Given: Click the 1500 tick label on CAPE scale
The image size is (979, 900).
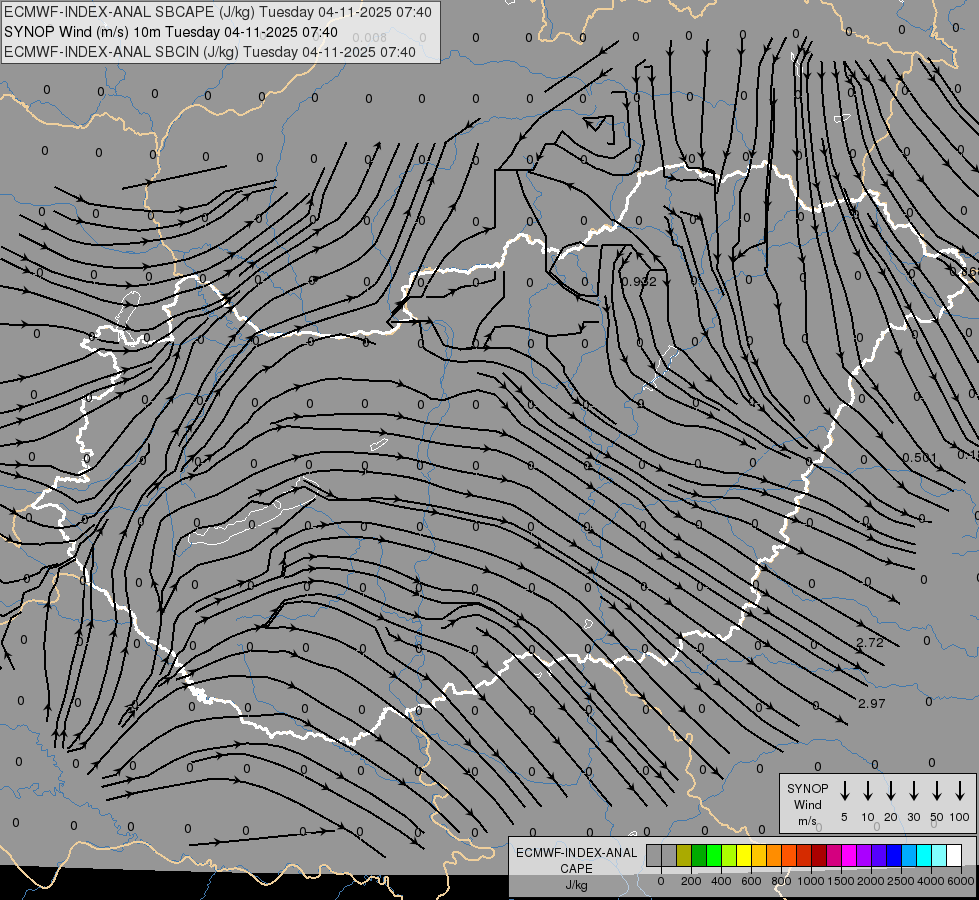Looking at the screenshot, I should pos(840,881).
